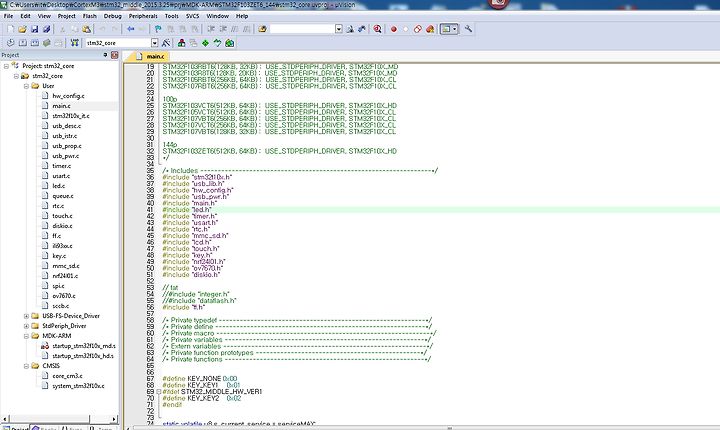
Task: Expand the USB-FS-Device_Driver group
Action: point(26,316)
